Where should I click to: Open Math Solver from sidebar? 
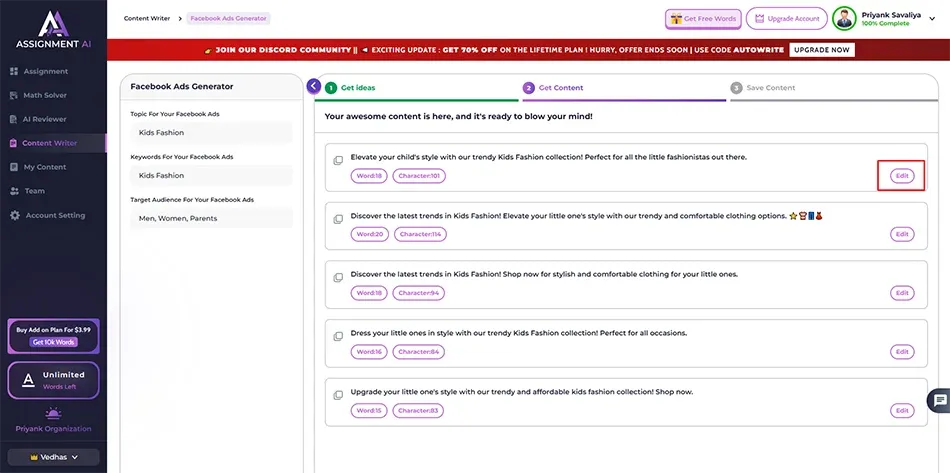[x=46, y=95]
